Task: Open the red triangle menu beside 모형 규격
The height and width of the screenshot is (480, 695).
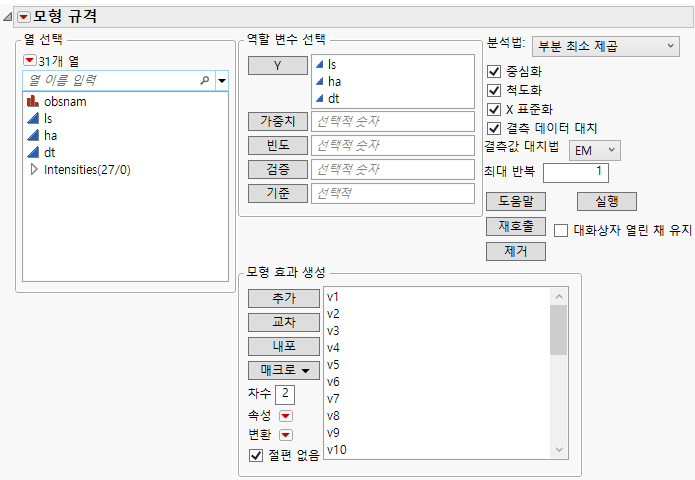Action: click(x=23, y=17)
